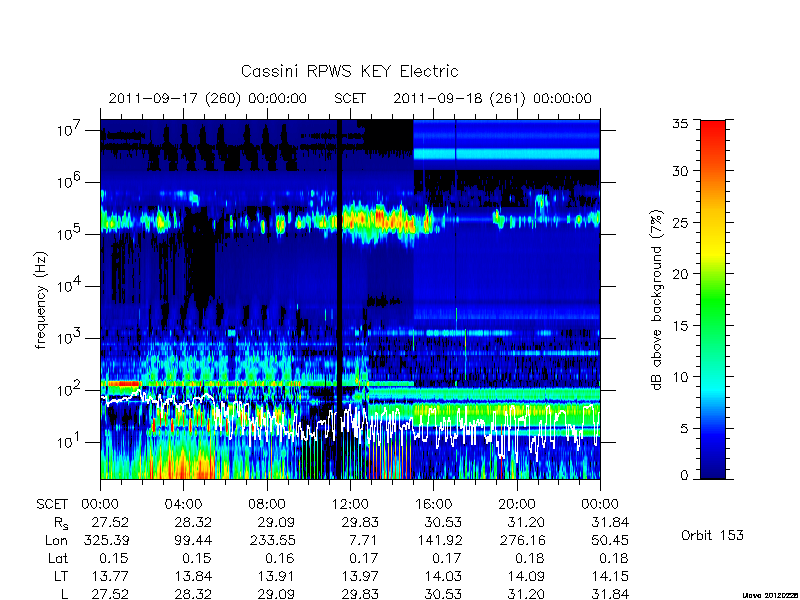Click the Lon value 99.44
Image resolution: width=800 pixels, height=600 pixels.
tap(193, 540)
